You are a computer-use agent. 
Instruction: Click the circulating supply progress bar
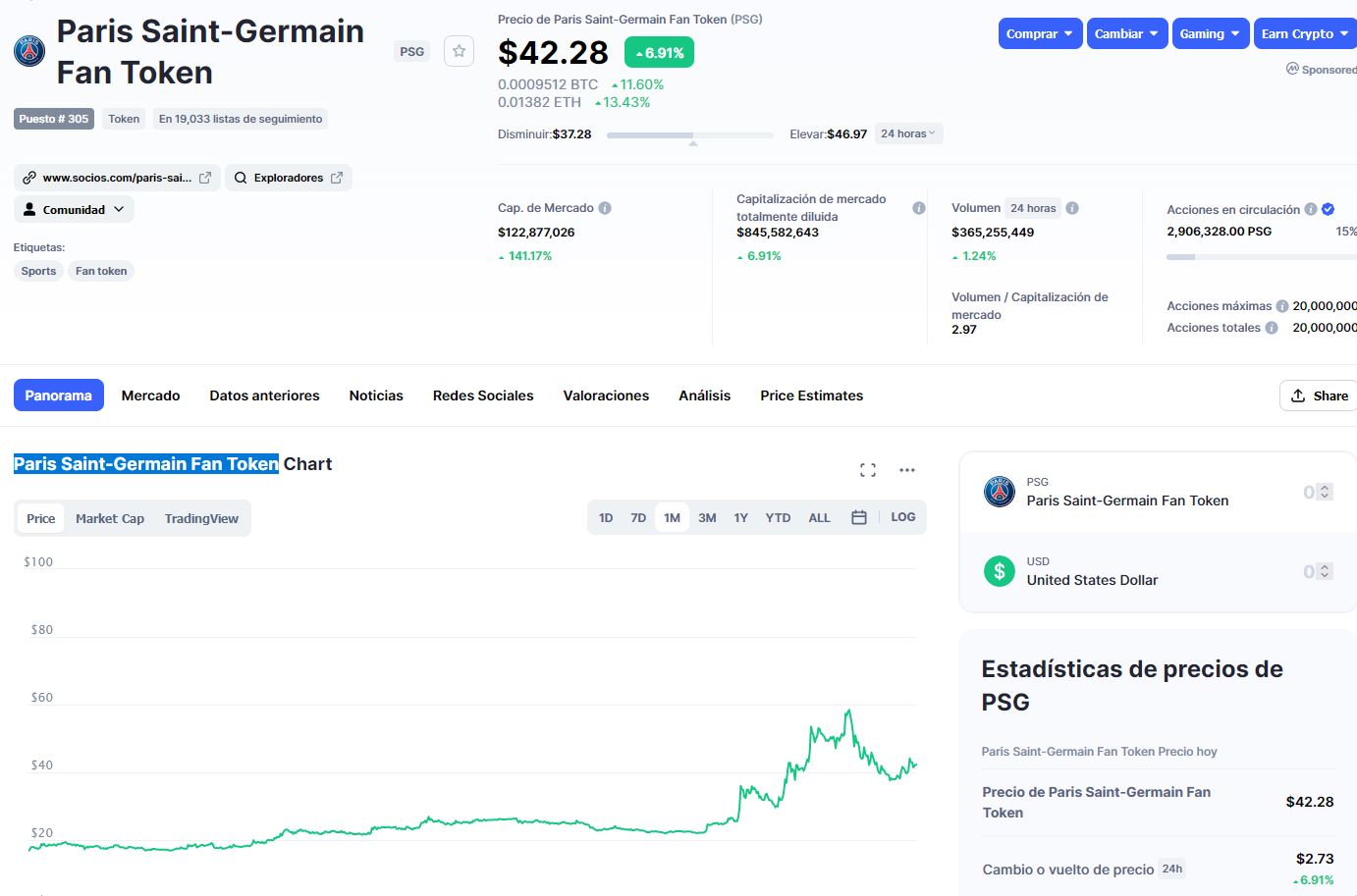[1262, 257]
